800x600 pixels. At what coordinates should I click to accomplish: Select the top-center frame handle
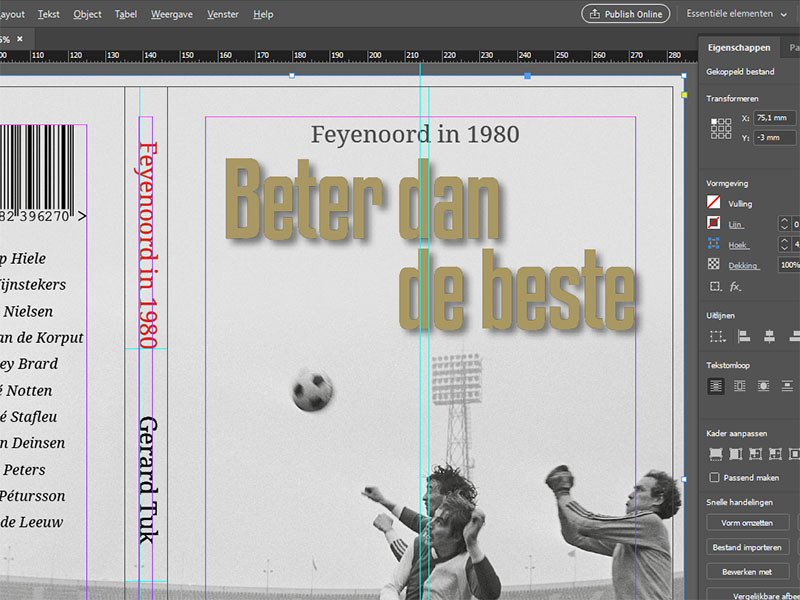[292, 76]
